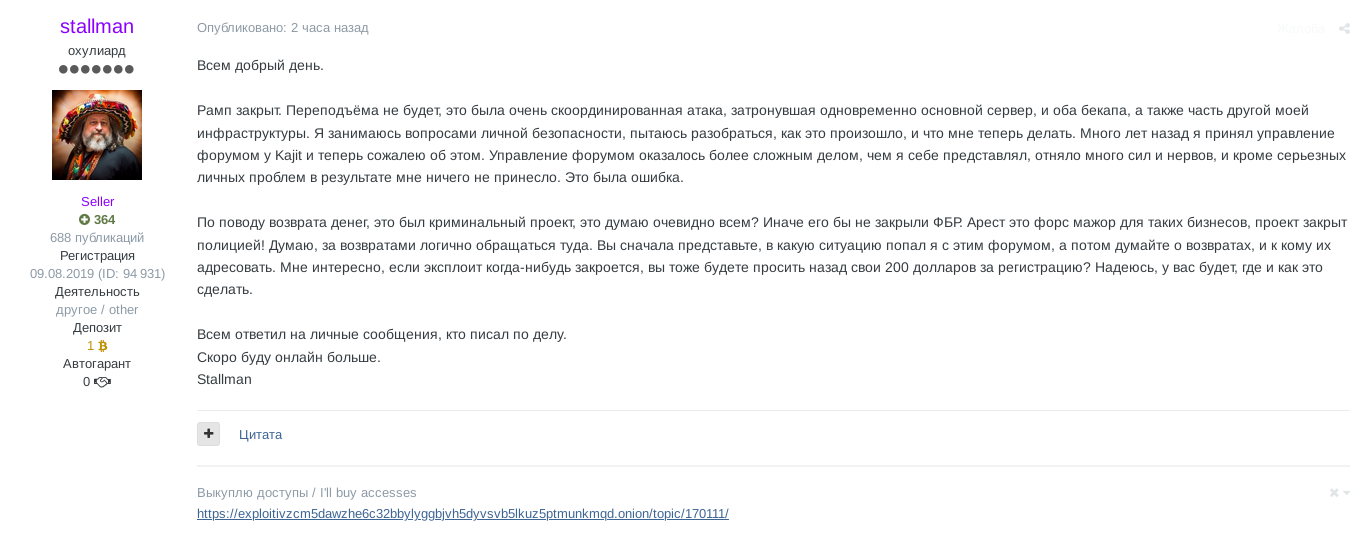Screen dimensions: 1365x537
Task: Click the handshake Автогарант icon
Action: (x=102, y=382)
